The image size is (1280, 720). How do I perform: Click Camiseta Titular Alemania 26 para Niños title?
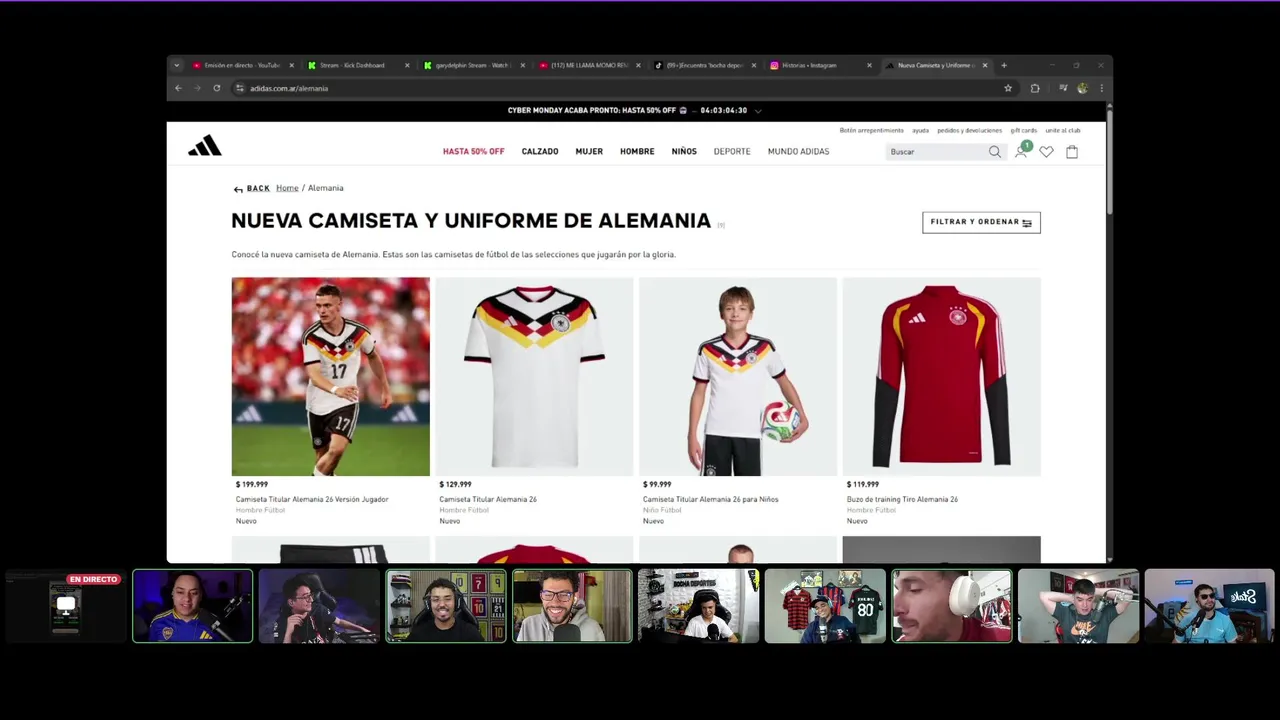point(710,499)
